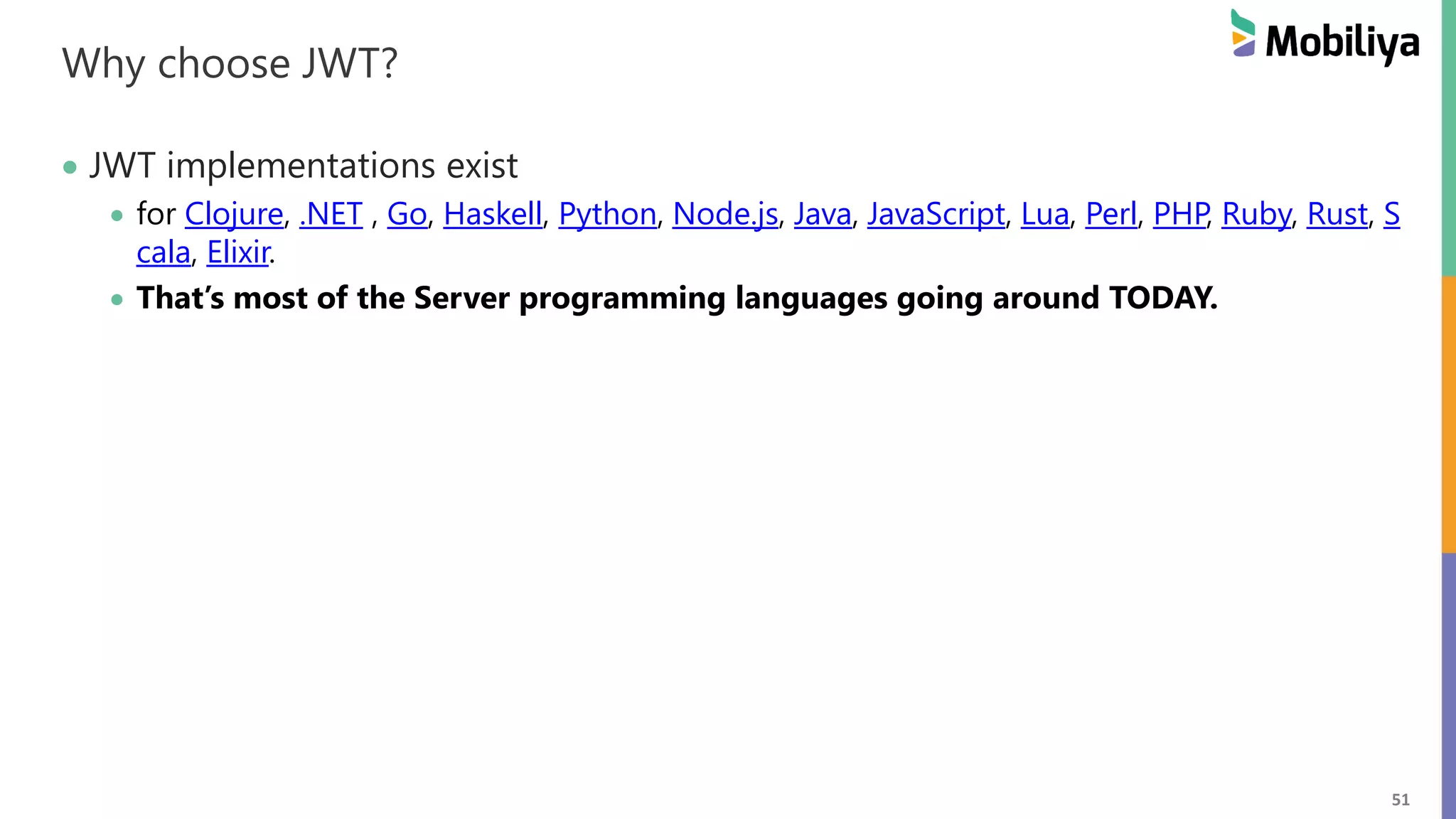Viewport: 1456px width, 819px height.
Task: Click the slide number 51
Action: click(x=1400, y=799)
